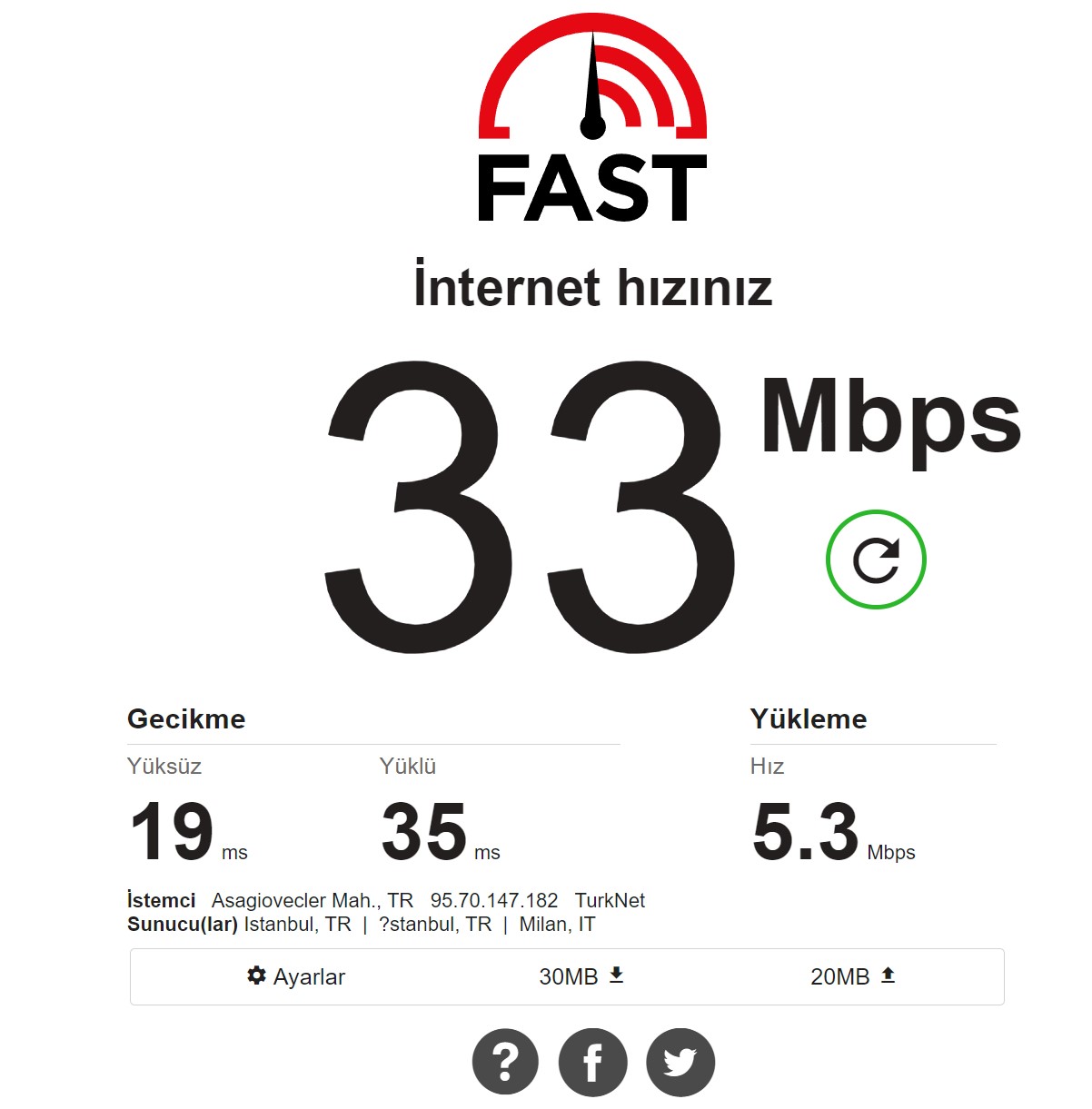Share results via the Facebook icon
1092x1109 pixels.
coord(592,1062)
